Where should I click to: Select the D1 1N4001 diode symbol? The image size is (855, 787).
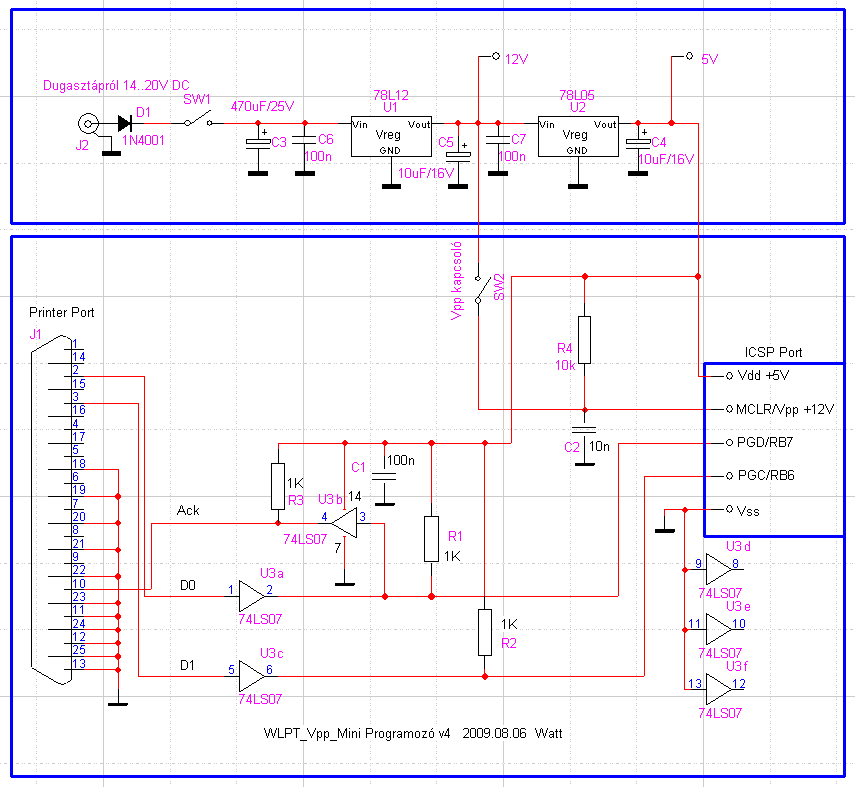pos(125,123)
